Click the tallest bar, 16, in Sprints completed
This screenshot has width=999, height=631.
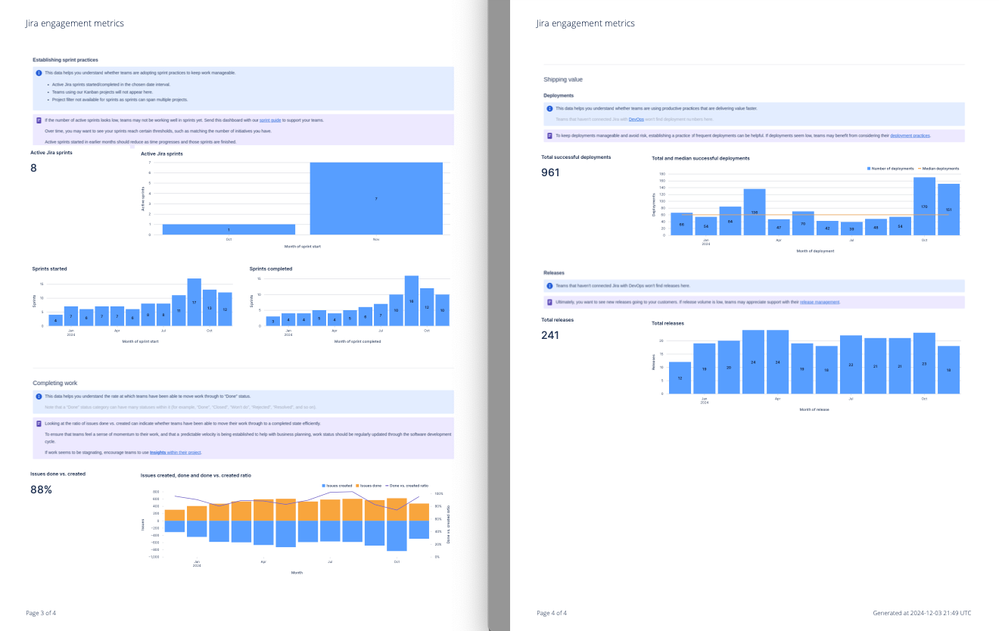(412, 301)
